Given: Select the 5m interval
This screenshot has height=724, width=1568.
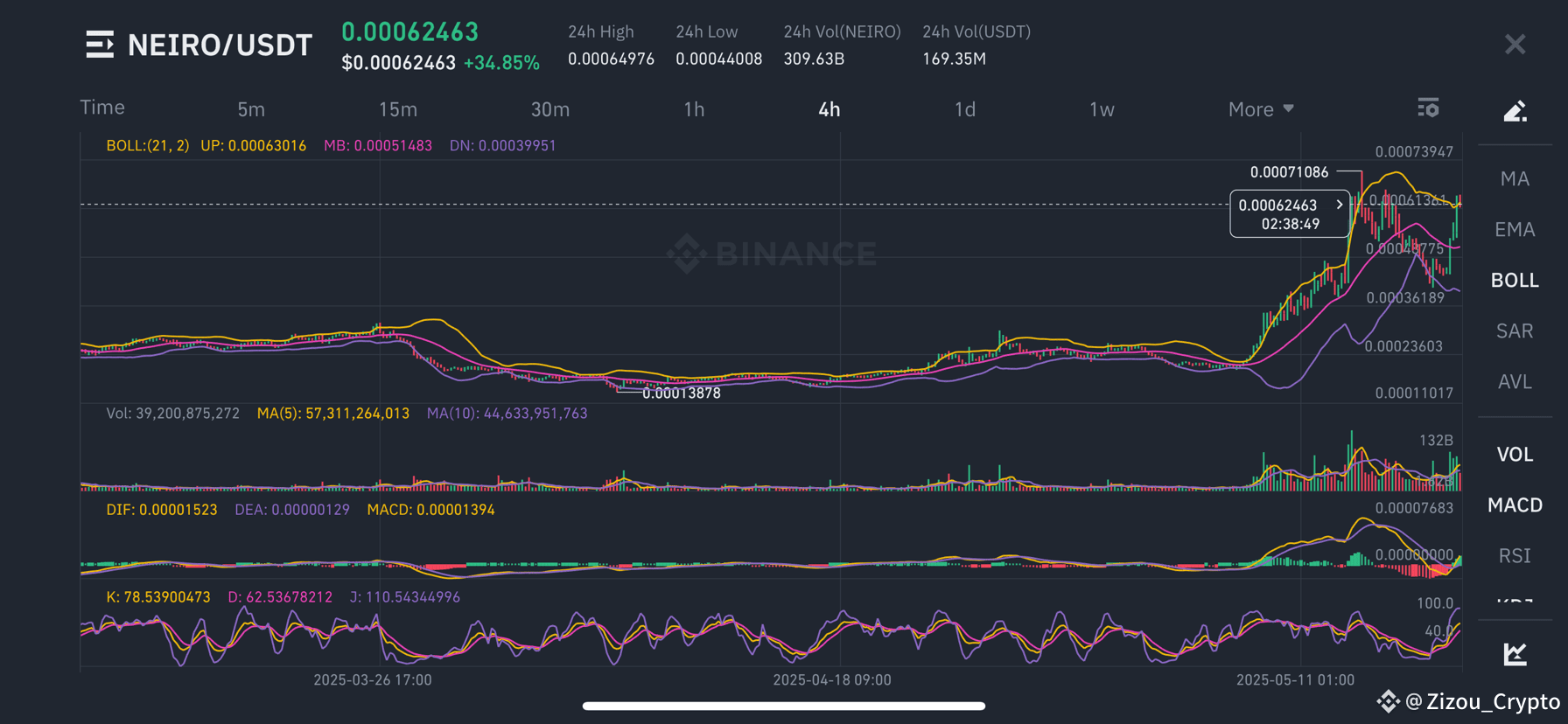Looking at the screenshot, I should pyautogui.click(x=251, y=109).
